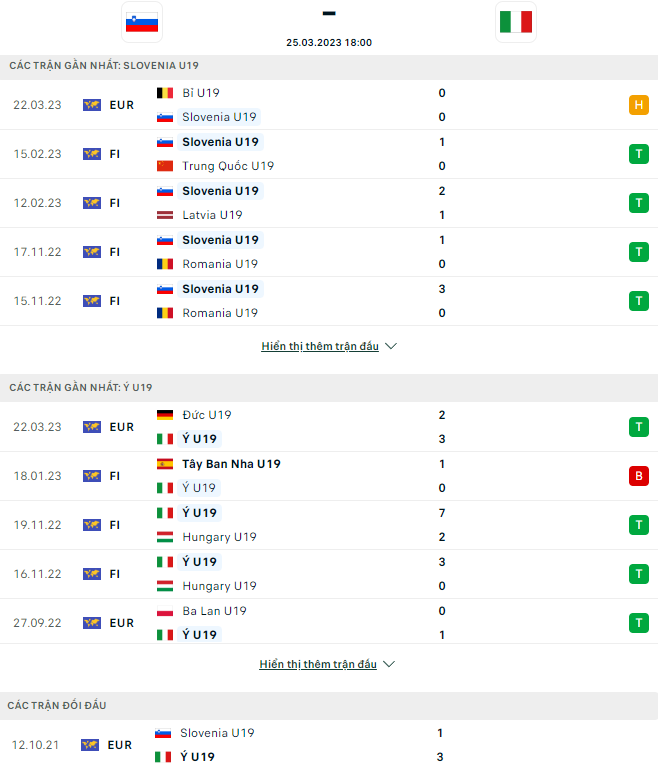Viewport: 658px width, 769px height.
Task: Click the orange H draw result badge
Action: tap(638, 105)
